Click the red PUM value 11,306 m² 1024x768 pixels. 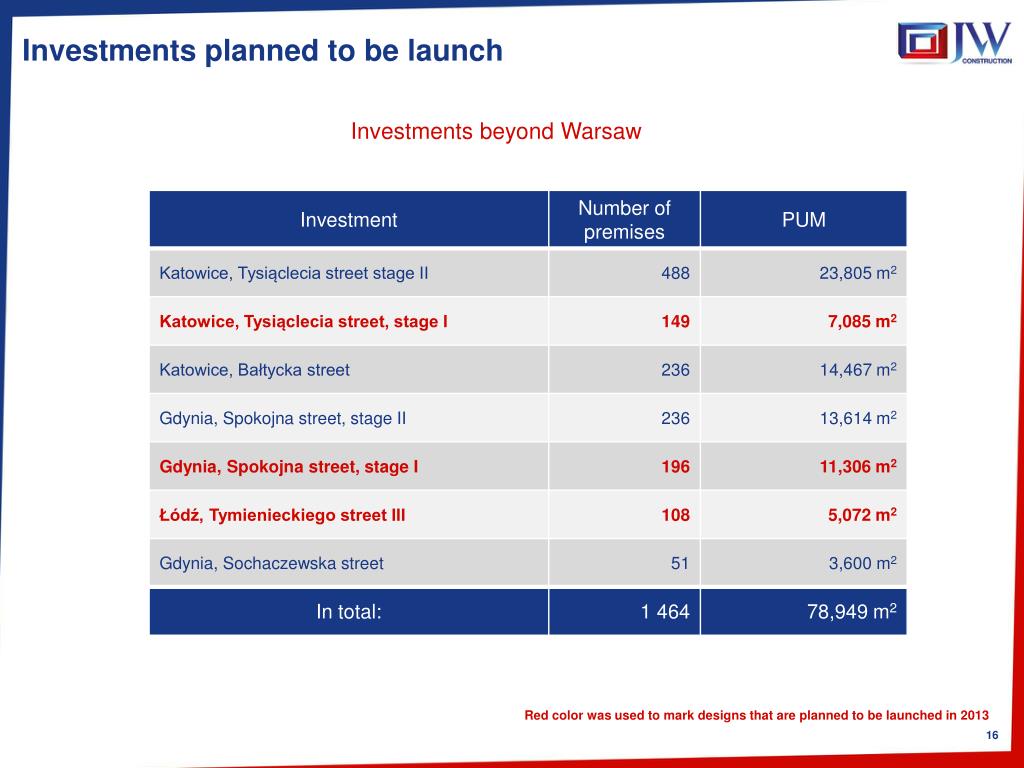coord(858,466)
